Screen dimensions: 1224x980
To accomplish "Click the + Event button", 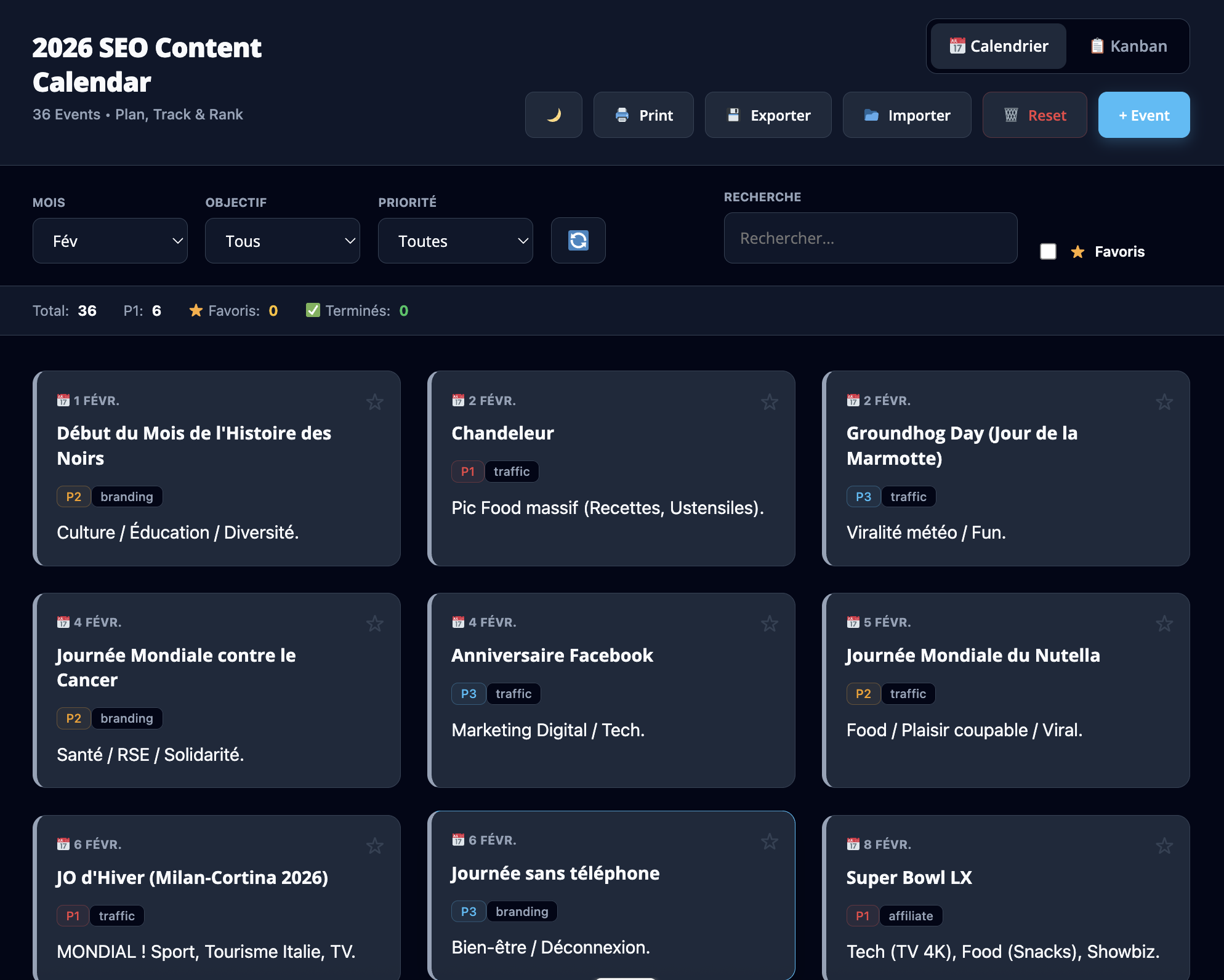I will tap(1143, 115).
